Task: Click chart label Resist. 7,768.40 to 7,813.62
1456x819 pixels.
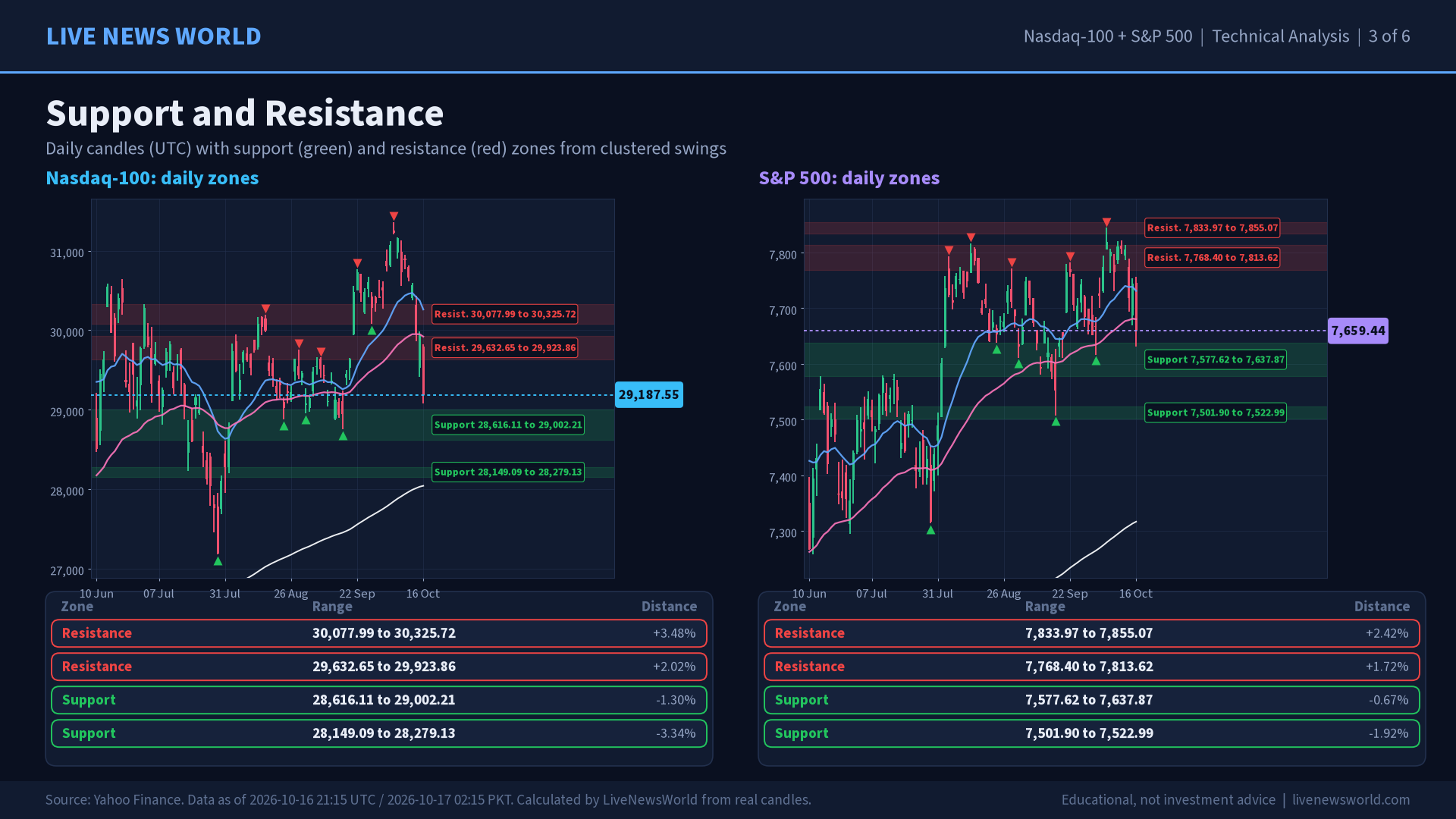Action: (x=1213, y=258)
